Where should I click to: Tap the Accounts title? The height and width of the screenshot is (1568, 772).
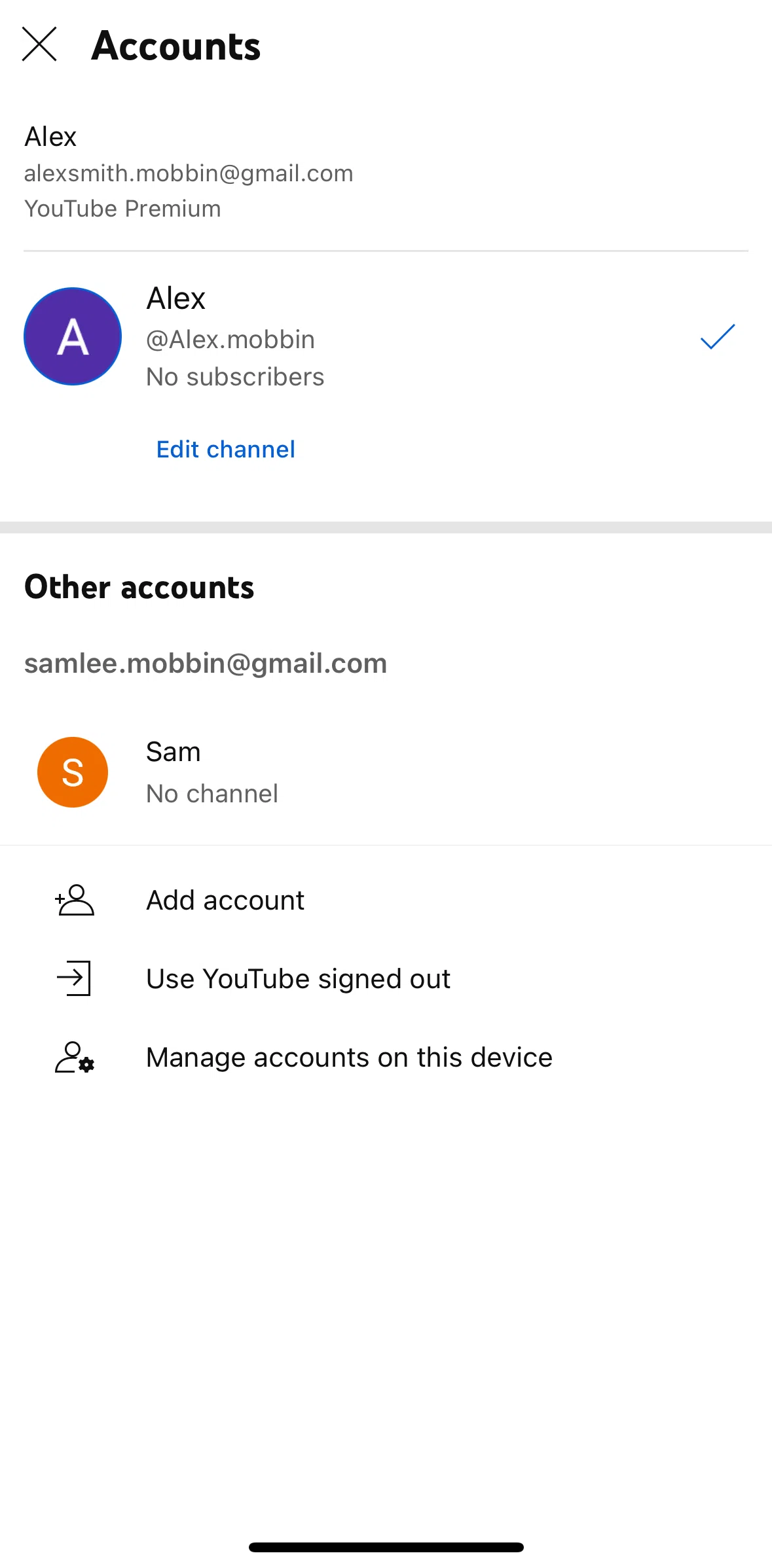[x=176, y=46]
